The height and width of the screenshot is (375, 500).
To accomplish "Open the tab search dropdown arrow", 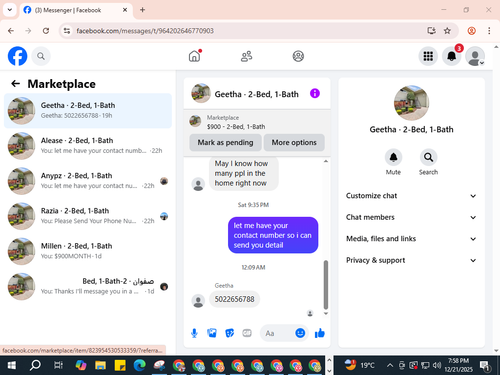I will click(10, 10).
